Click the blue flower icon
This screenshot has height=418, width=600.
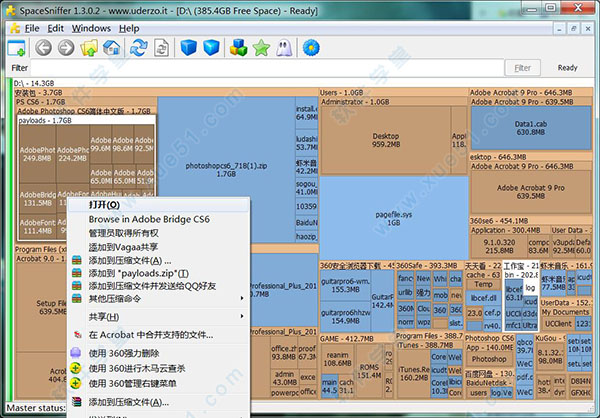coord(311,48)
